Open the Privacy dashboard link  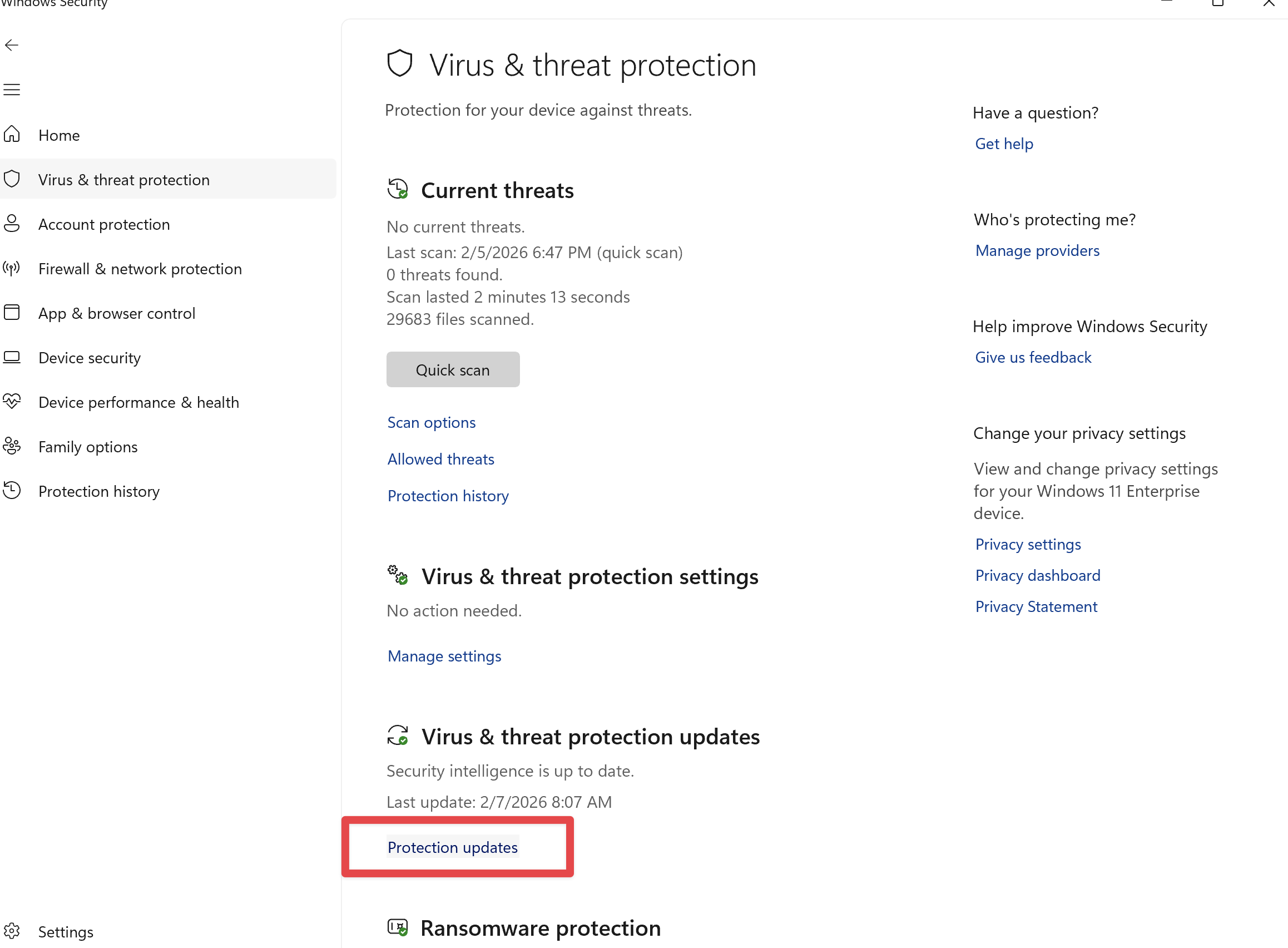1037,576
